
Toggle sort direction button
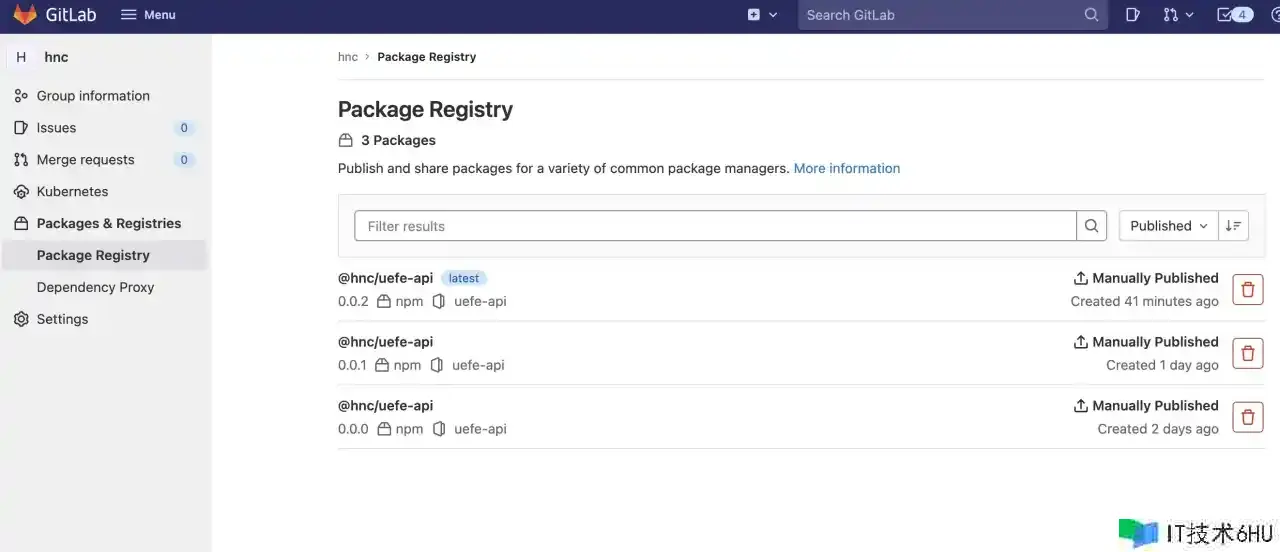[x=1234, y=226]
